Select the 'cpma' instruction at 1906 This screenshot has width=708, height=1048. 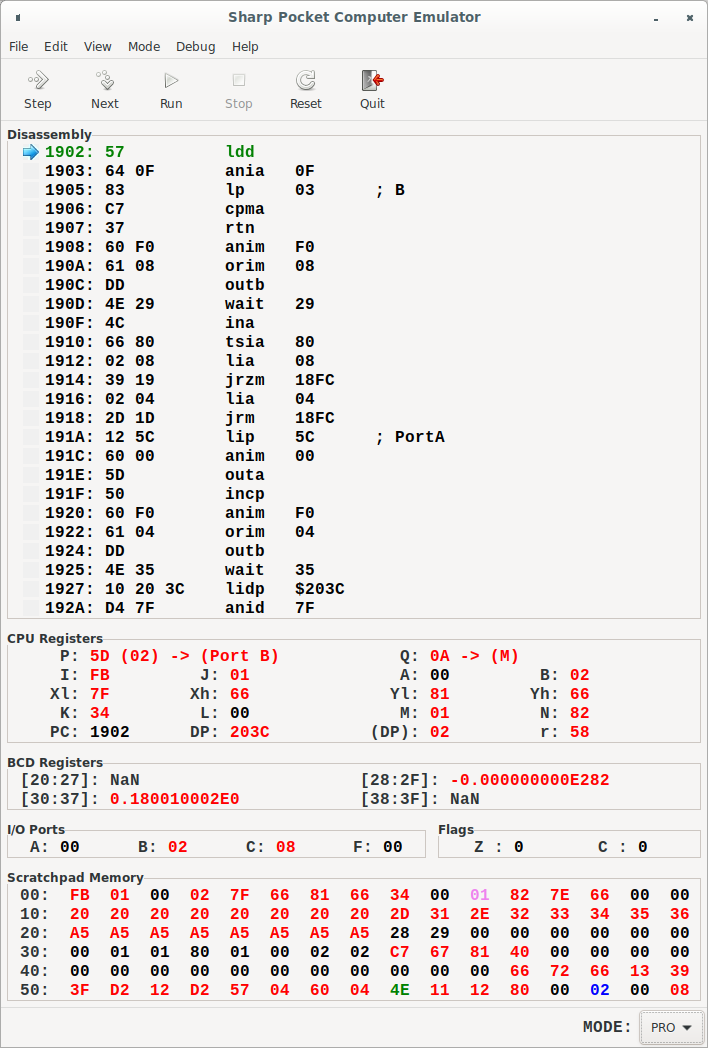coord(245,209)
